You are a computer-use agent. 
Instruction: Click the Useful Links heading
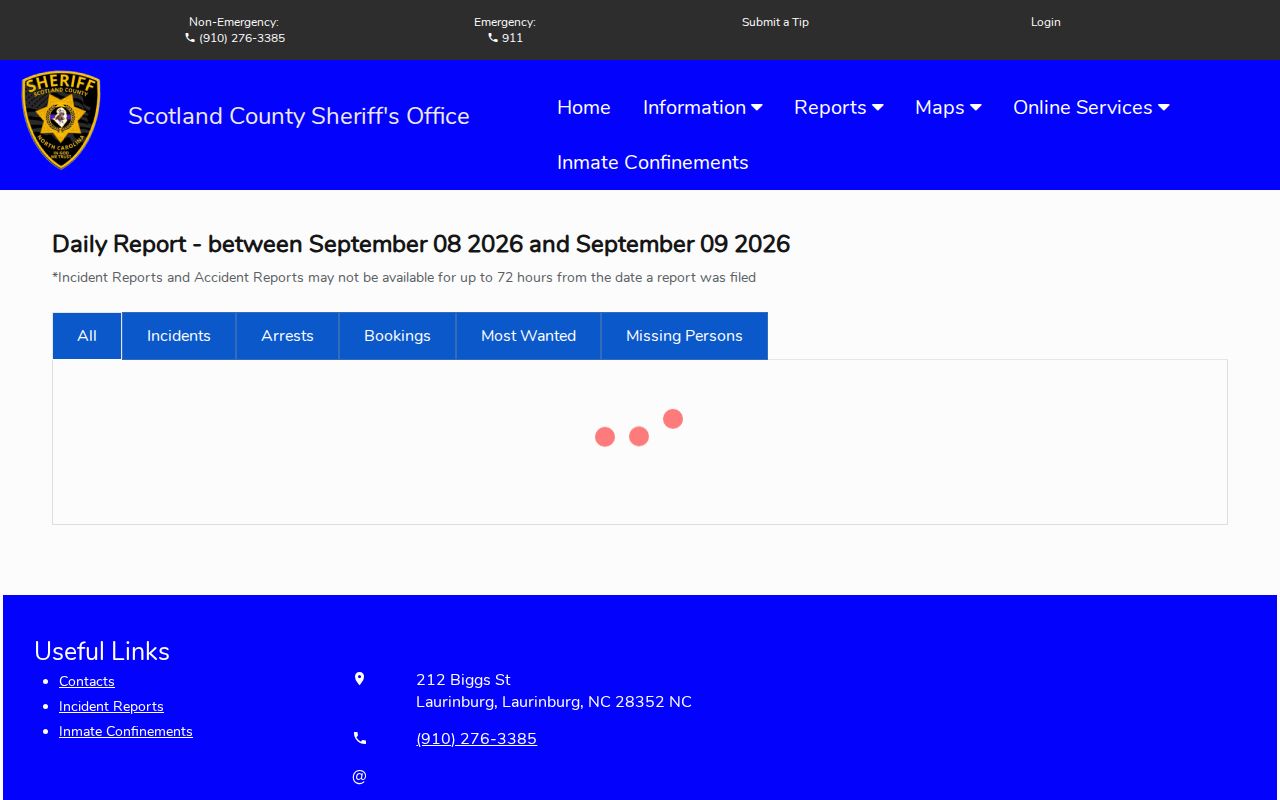[x=102, y=651]
